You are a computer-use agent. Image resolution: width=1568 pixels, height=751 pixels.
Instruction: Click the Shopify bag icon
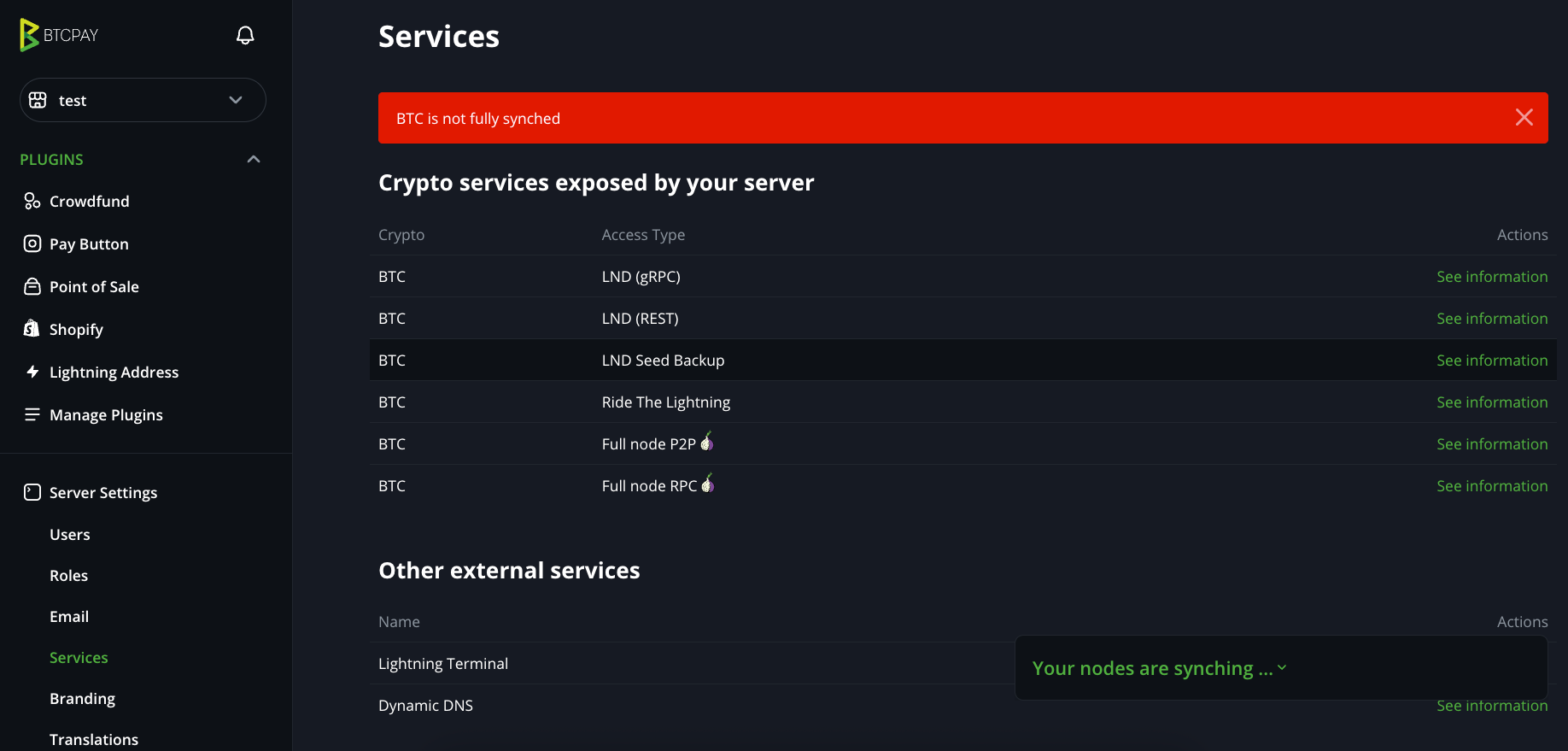tap(32, 329)
